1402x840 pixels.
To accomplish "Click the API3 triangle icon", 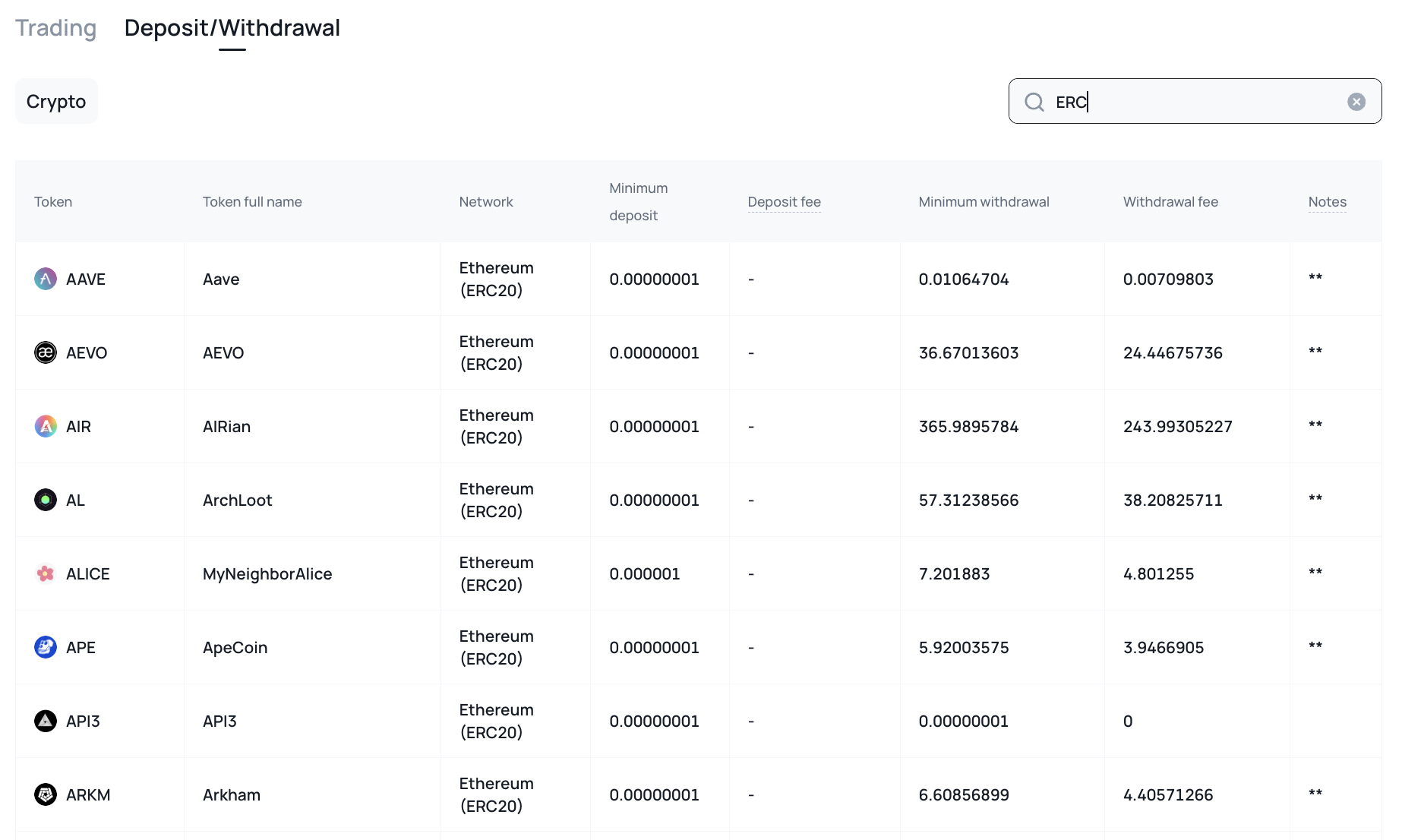I will [x=46, y=721].
